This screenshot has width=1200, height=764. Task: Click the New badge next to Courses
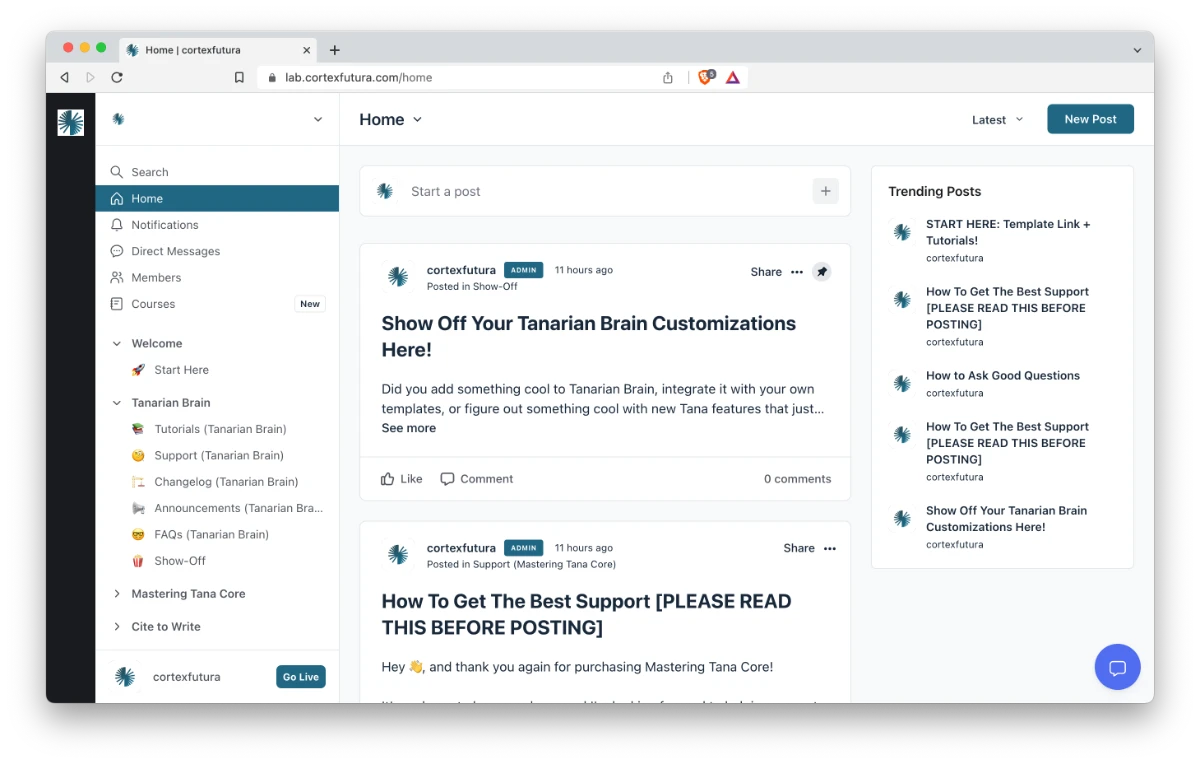click(x=310, y=304)
